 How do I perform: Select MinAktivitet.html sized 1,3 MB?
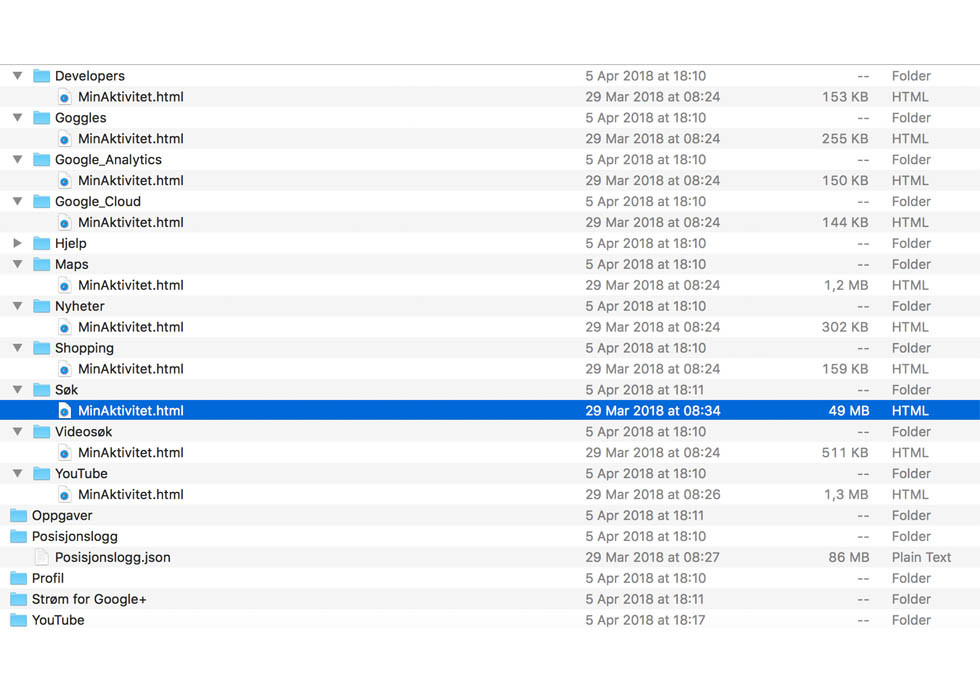pos(131,495)
